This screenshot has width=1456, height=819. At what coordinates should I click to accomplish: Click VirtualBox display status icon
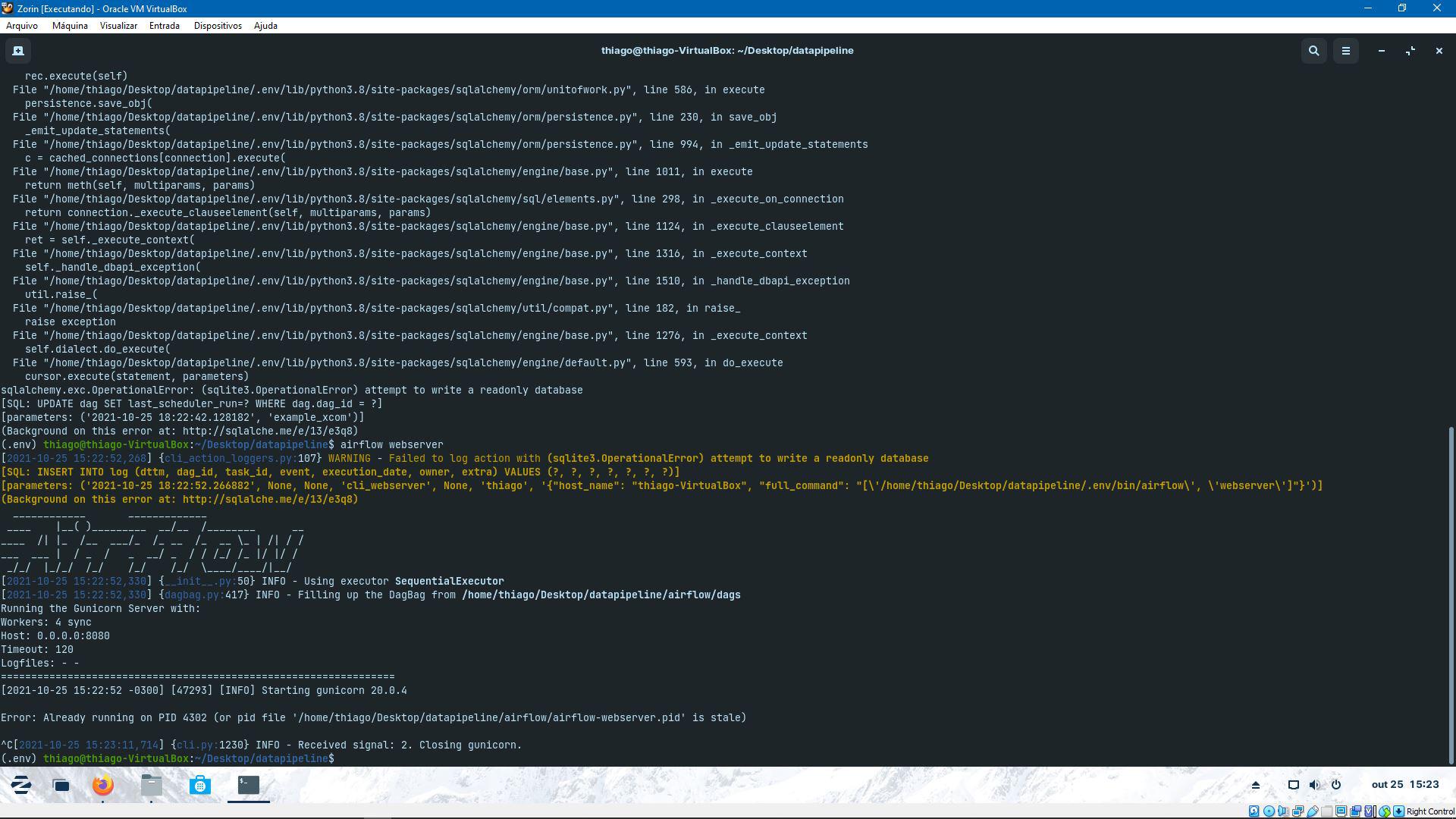click(1341, 811)
